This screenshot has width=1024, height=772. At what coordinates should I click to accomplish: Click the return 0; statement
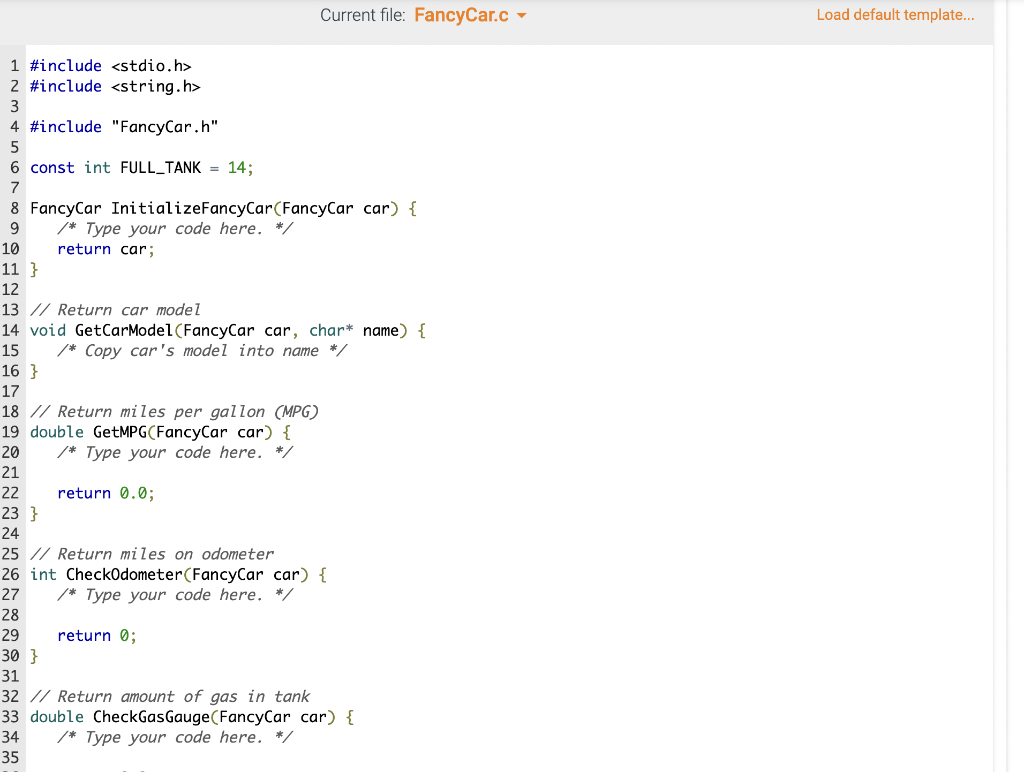[x=97, y=635]
